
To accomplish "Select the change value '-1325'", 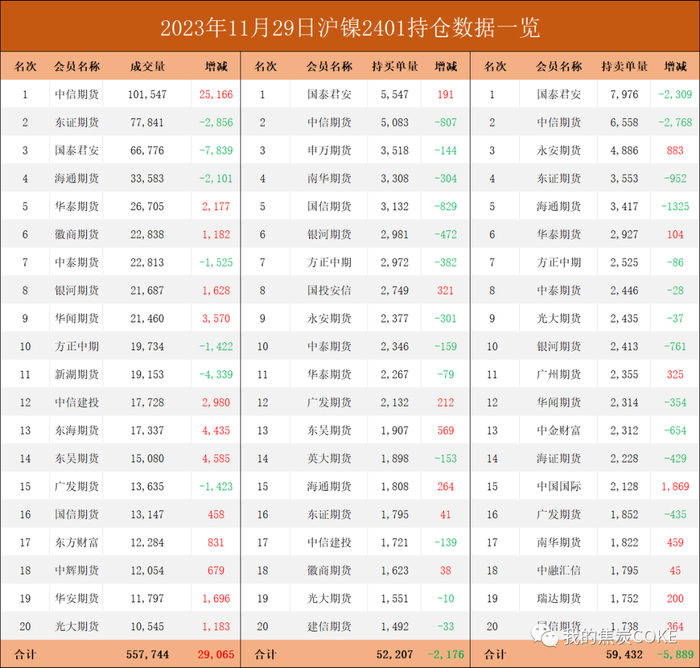I will [x=675, y=207].
